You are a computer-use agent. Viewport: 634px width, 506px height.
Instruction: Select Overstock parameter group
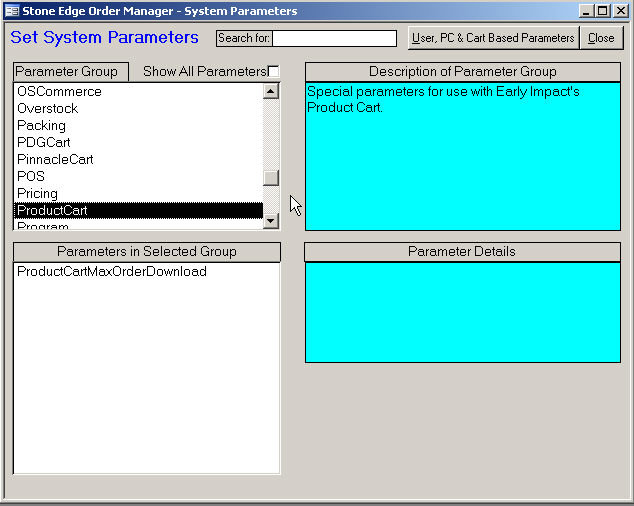(138, 108)
